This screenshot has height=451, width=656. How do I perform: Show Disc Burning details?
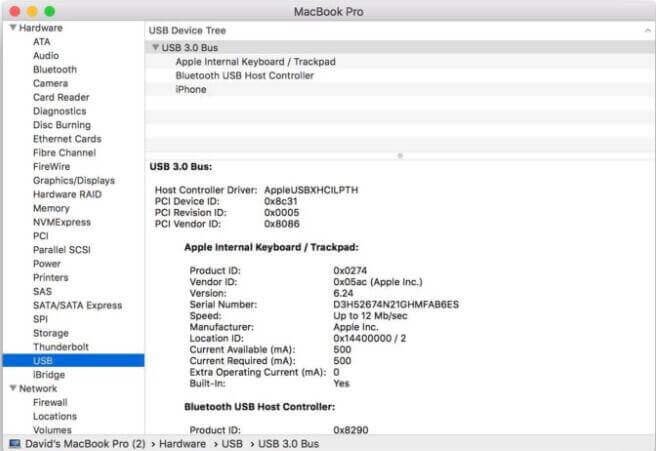(x=62, y=125)
